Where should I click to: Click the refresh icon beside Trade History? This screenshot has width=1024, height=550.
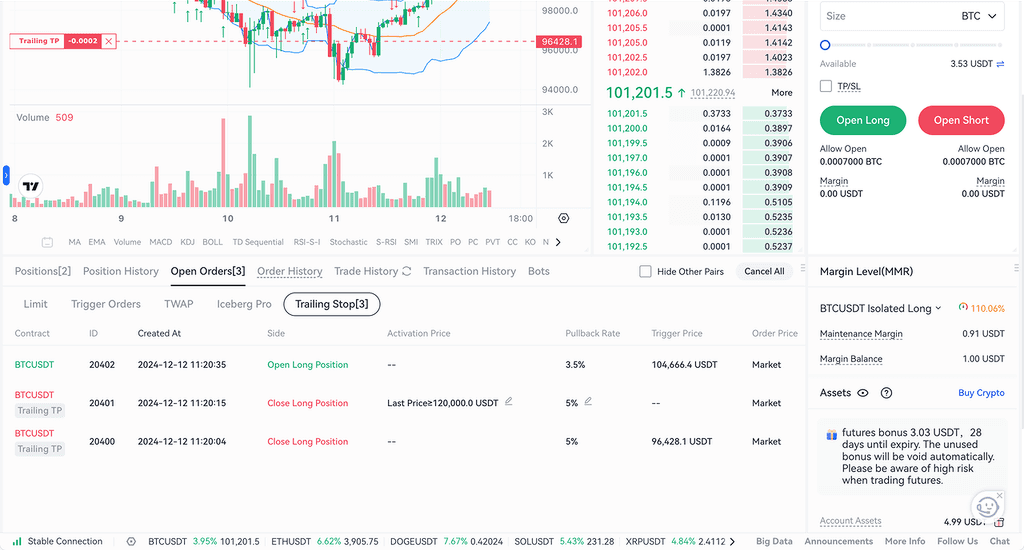[x=406, y=271]
